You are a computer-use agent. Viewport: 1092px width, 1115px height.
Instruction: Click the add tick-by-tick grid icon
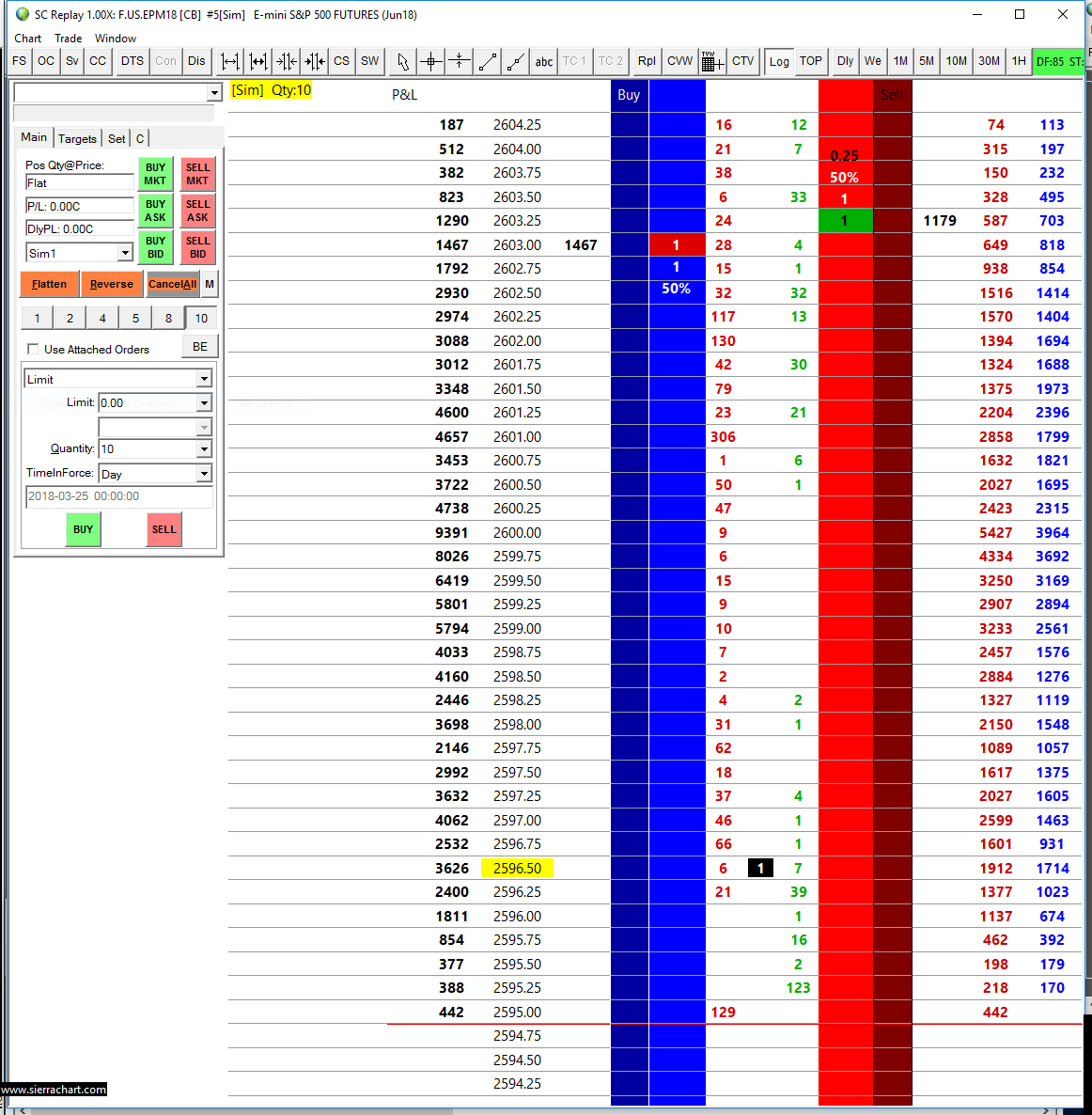coord(712,62)
